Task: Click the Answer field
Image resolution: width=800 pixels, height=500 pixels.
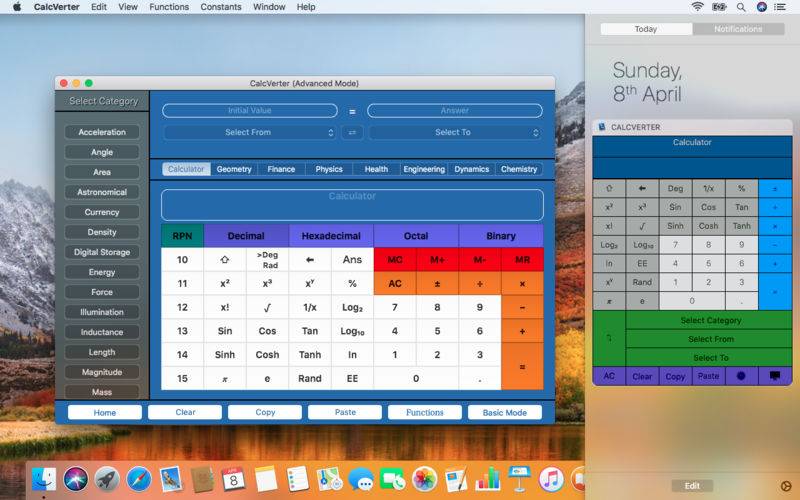Action: [455, 110]
